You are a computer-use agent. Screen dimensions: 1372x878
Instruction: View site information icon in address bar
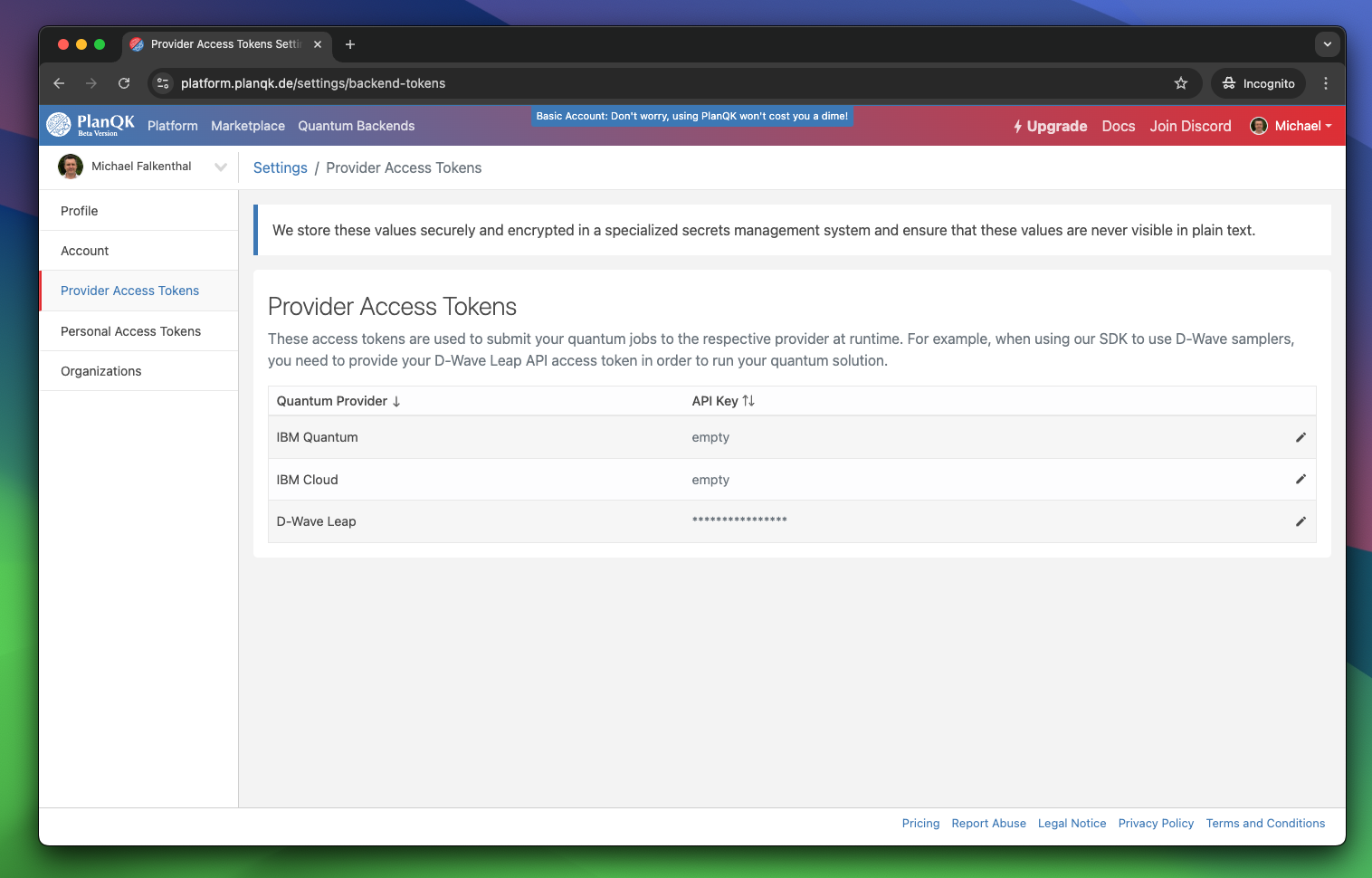pos(163,83)
